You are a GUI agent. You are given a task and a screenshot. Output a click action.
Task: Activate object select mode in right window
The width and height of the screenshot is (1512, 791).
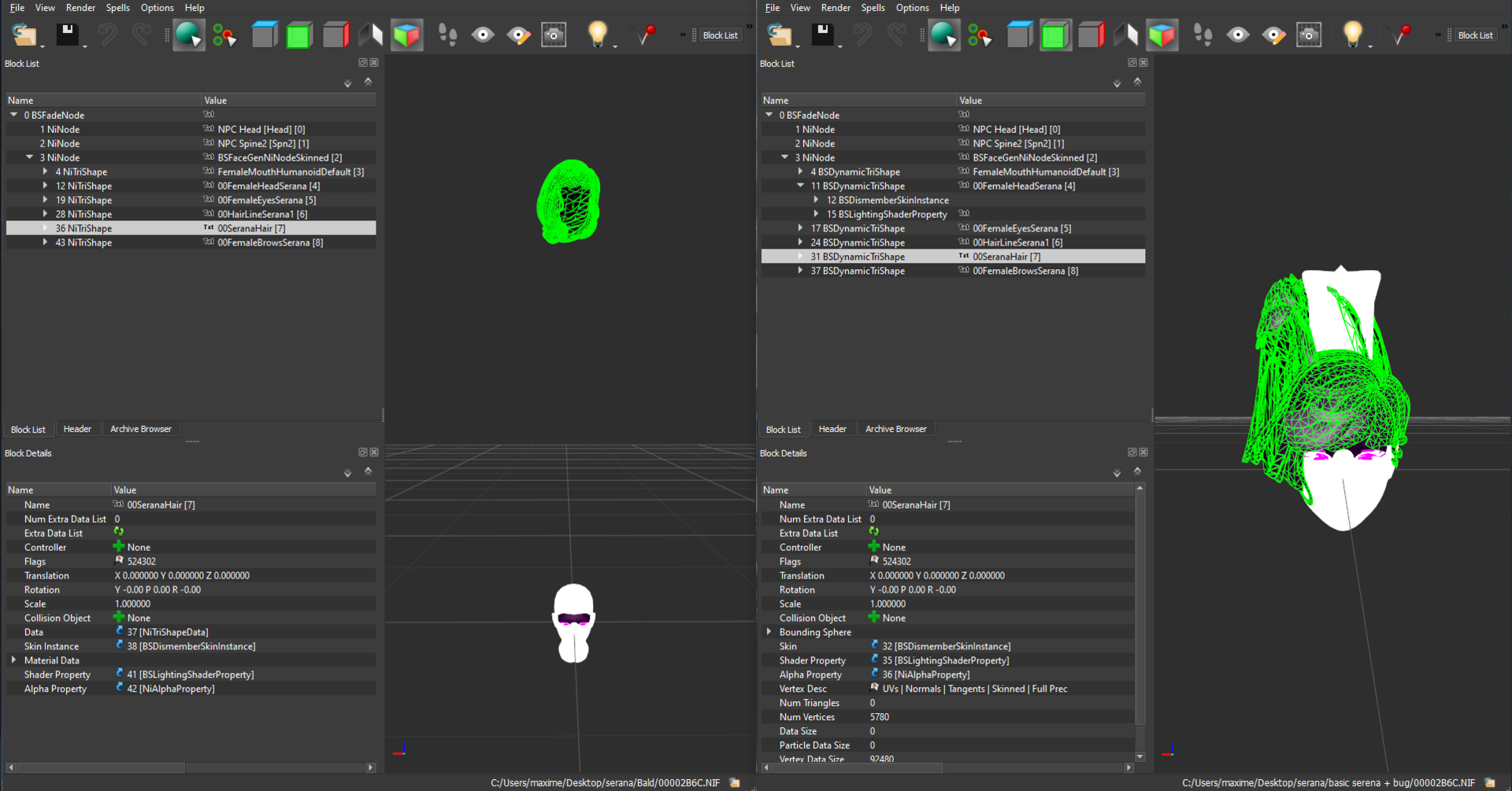coord(944,35)
